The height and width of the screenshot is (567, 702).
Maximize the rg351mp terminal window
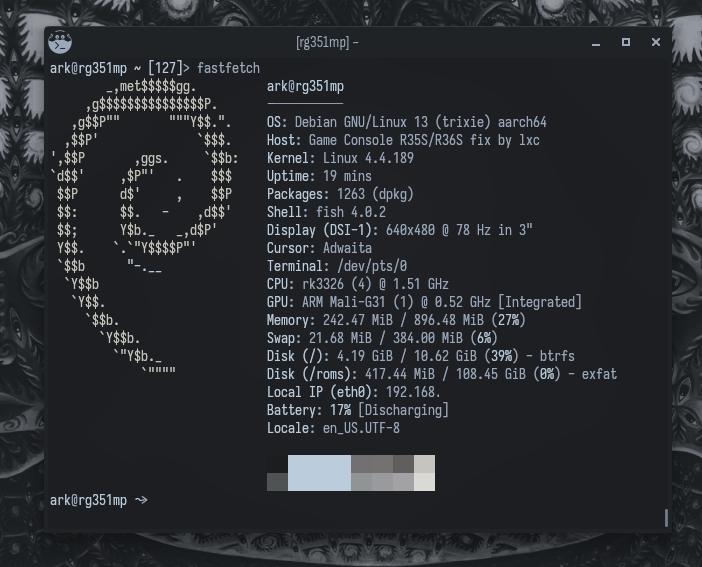click(626, 42)
